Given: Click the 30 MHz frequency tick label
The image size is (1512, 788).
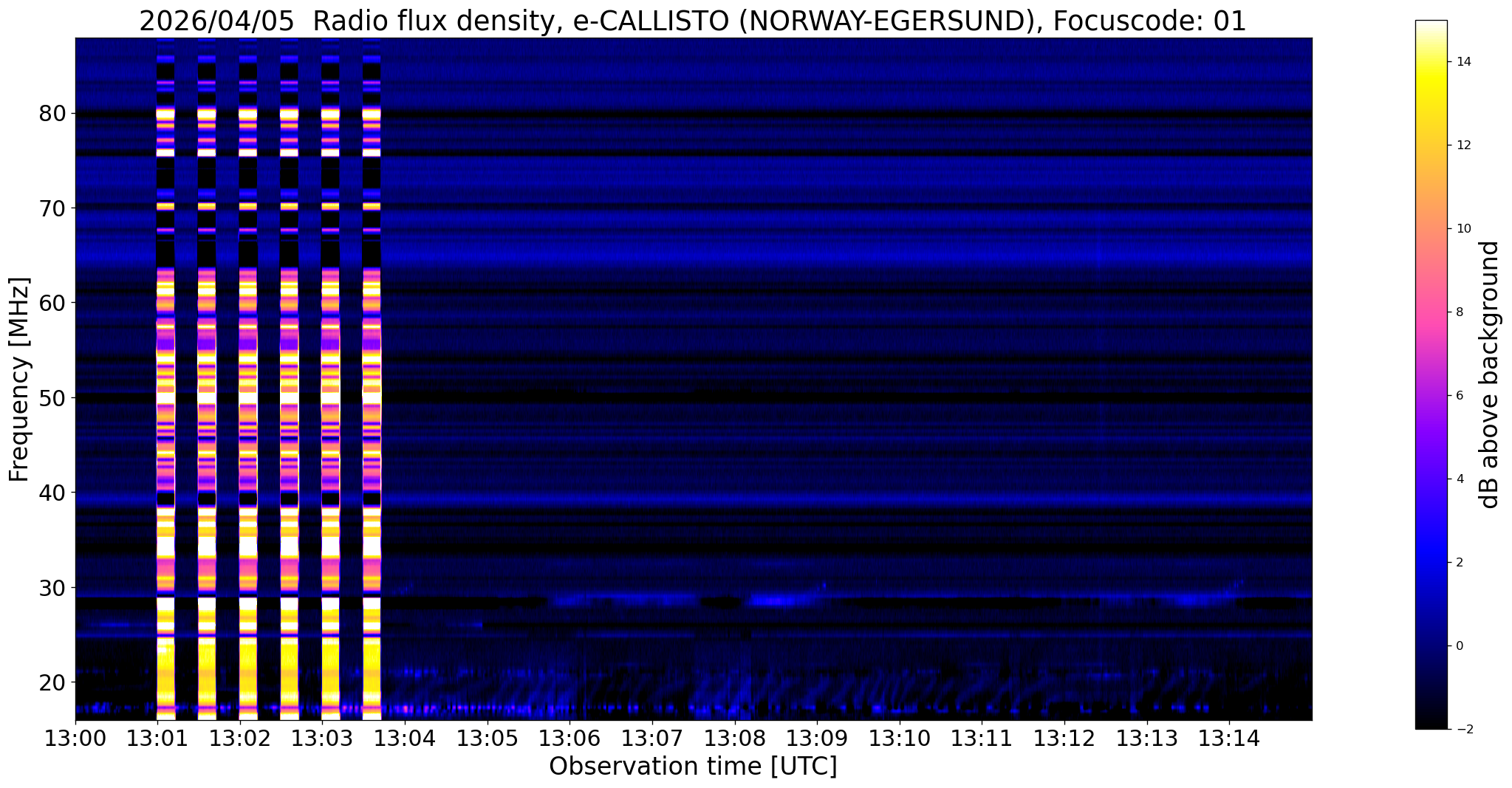Looking at the screenshot, I should point(53,588).
